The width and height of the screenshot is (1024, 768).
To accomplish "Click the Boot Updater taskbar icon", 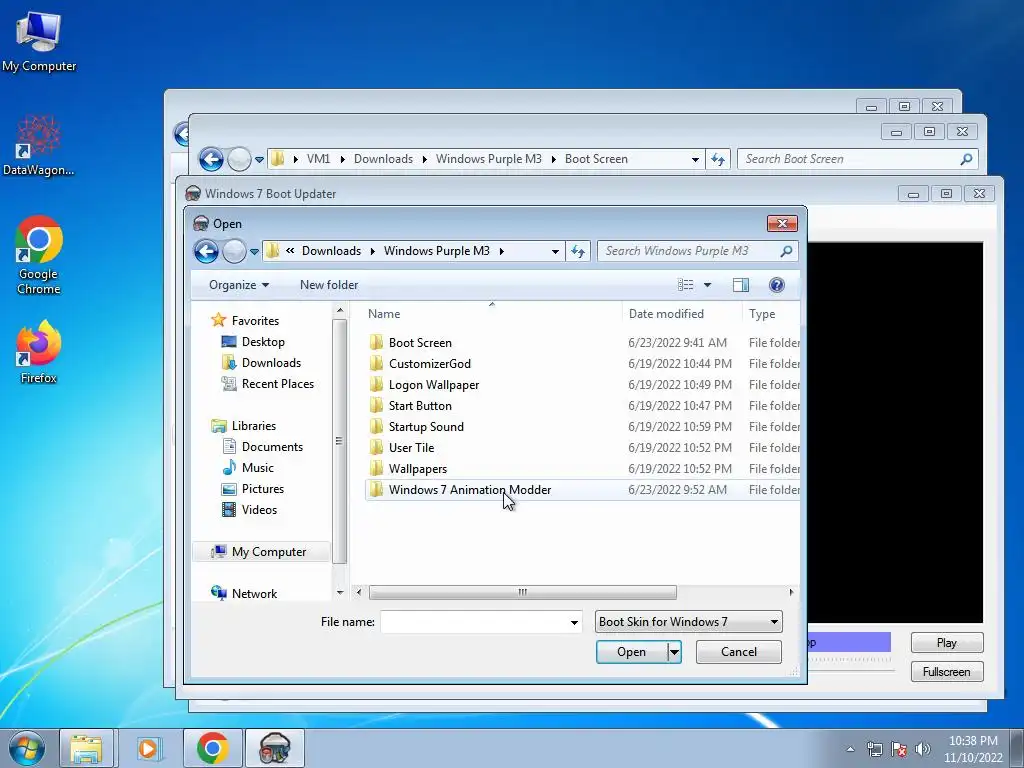I will point(275,748).
